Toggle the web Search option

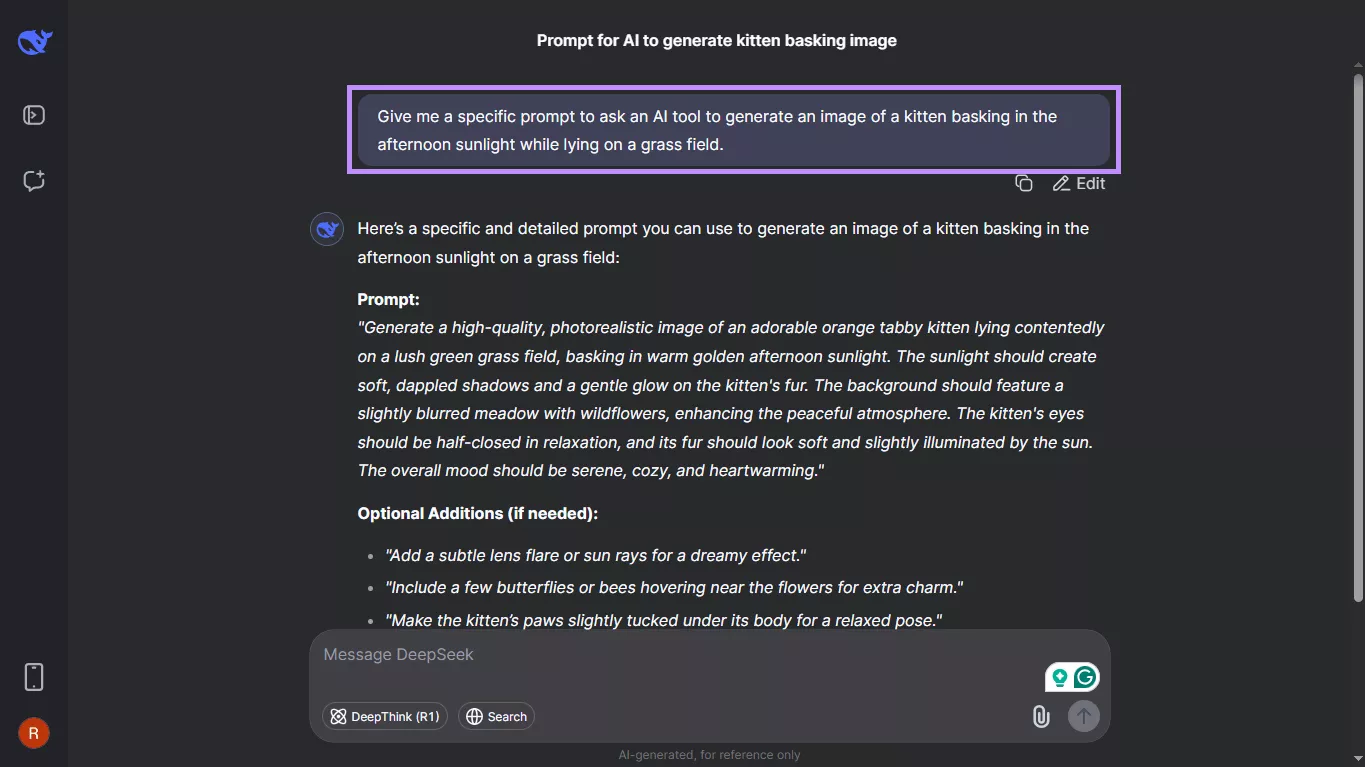[497, 716]
